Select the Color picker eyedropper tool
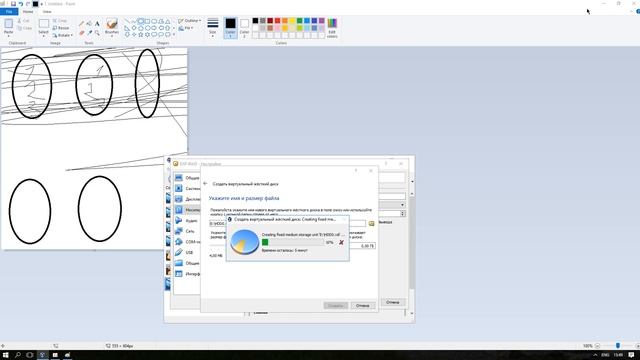The width and height of the screenshot is (640, 360). 89,32
